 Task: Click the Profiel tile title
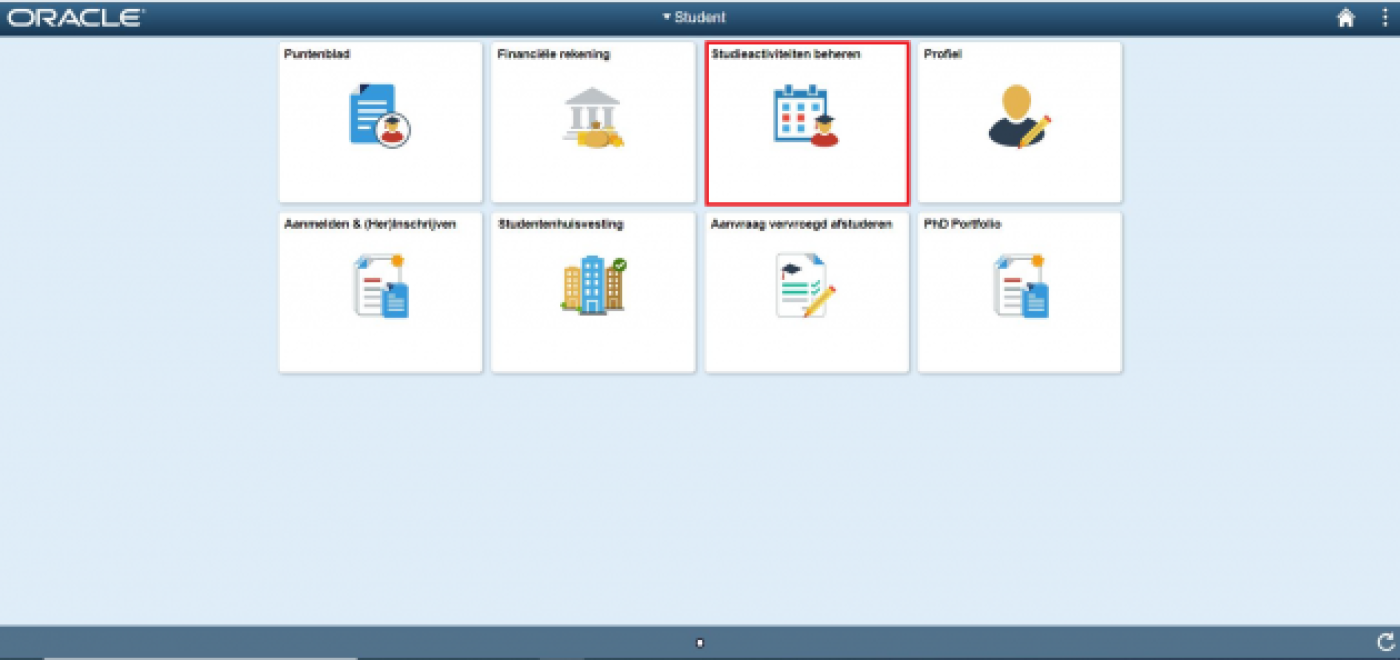coord(943,54)
